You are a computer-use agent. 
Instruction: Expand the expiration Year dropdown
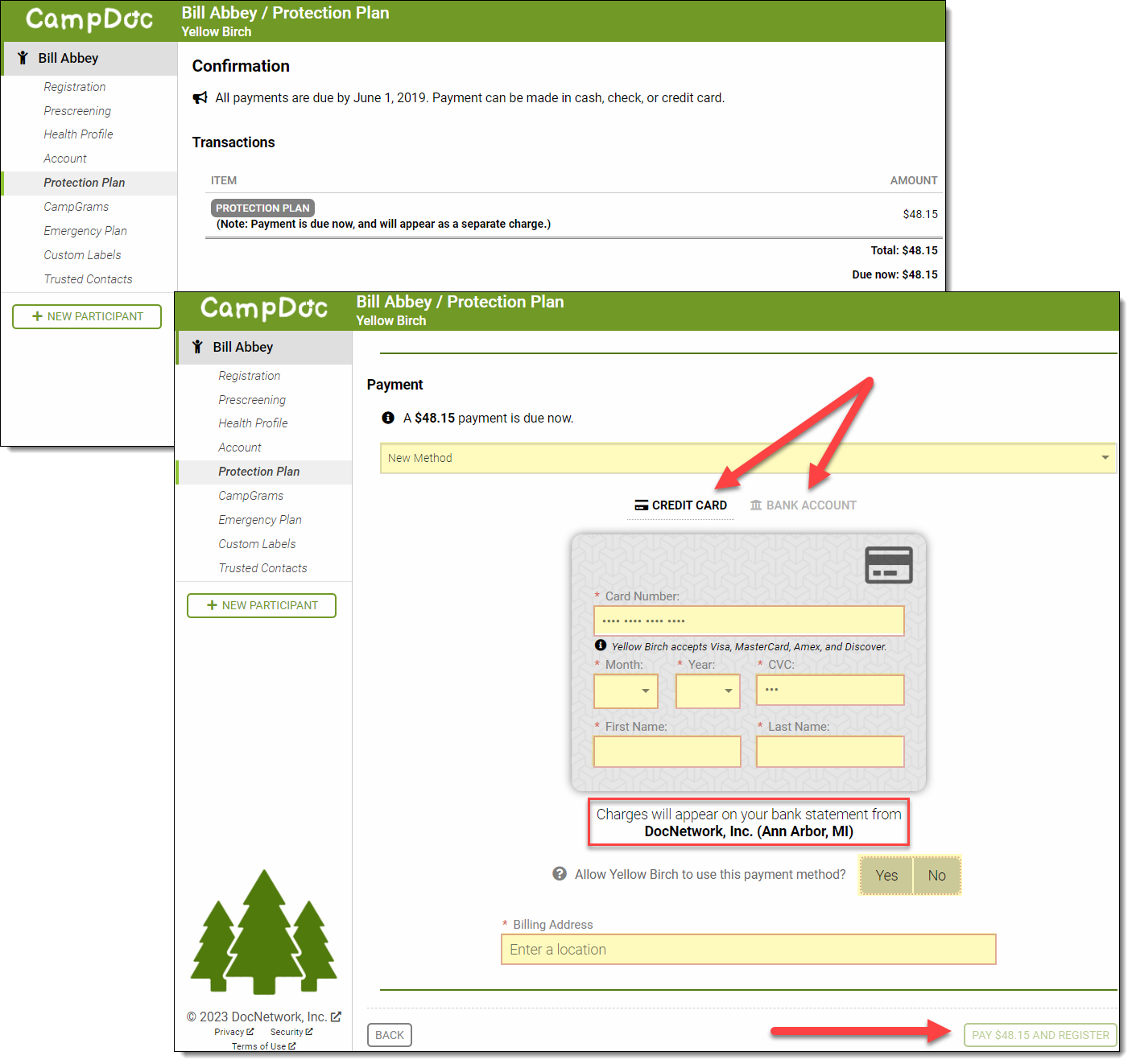tap(708, 691)
